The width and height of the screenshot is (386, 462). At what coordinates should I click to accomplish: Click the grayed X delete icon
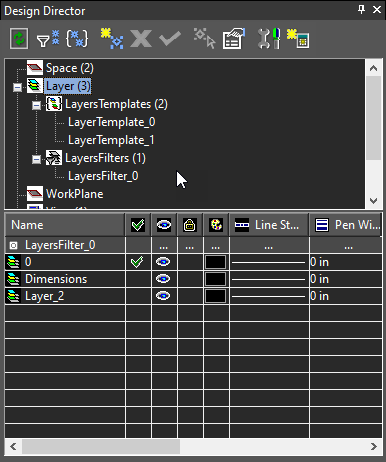[141, 39]
